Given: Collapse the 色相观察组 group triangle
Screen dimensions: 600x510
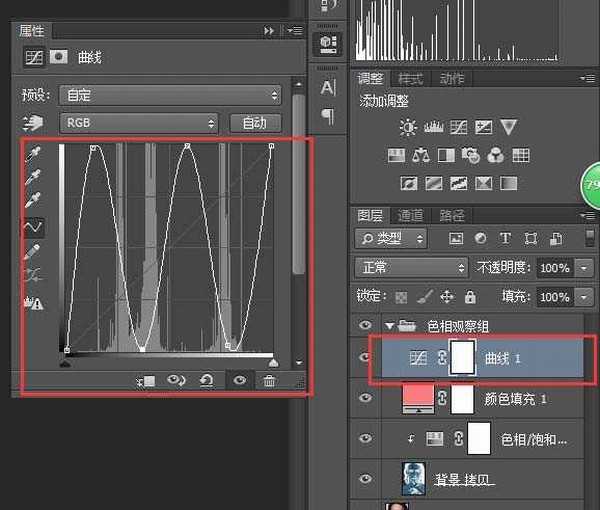Looking at the screenshot, I should 389,325.
